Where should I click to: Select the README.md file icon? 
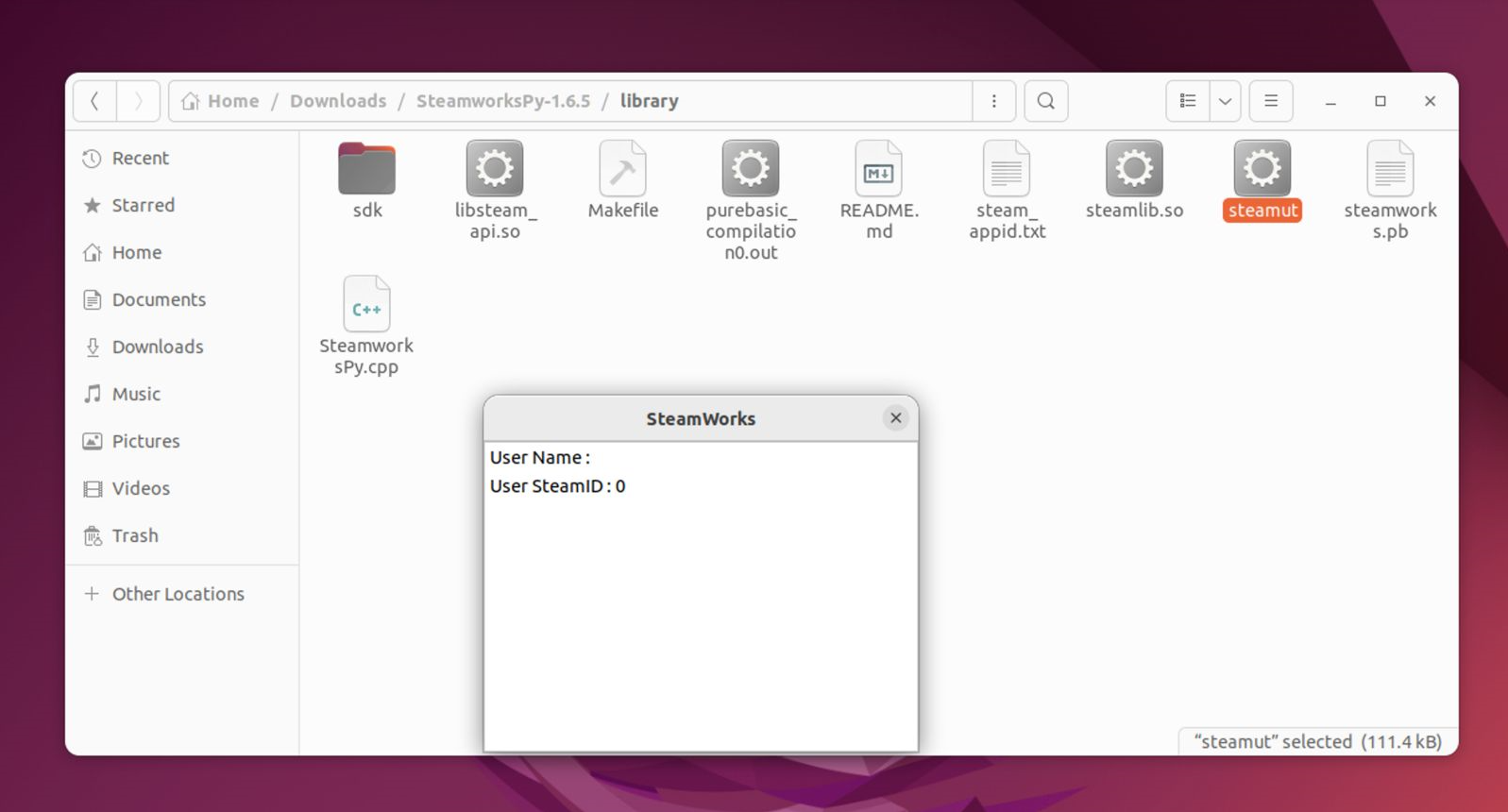pyautogui.click(x=879, y=169)
